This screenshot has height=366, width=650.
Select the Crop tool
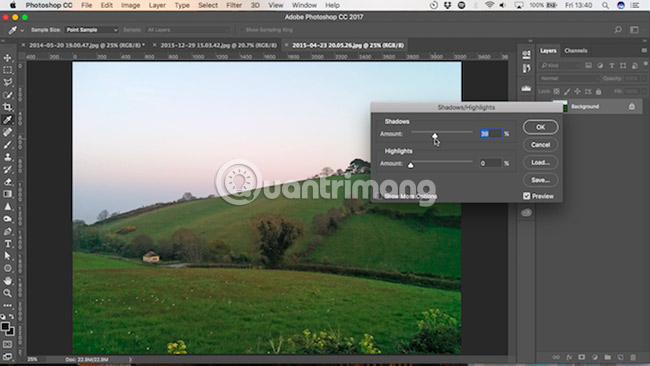7,107
